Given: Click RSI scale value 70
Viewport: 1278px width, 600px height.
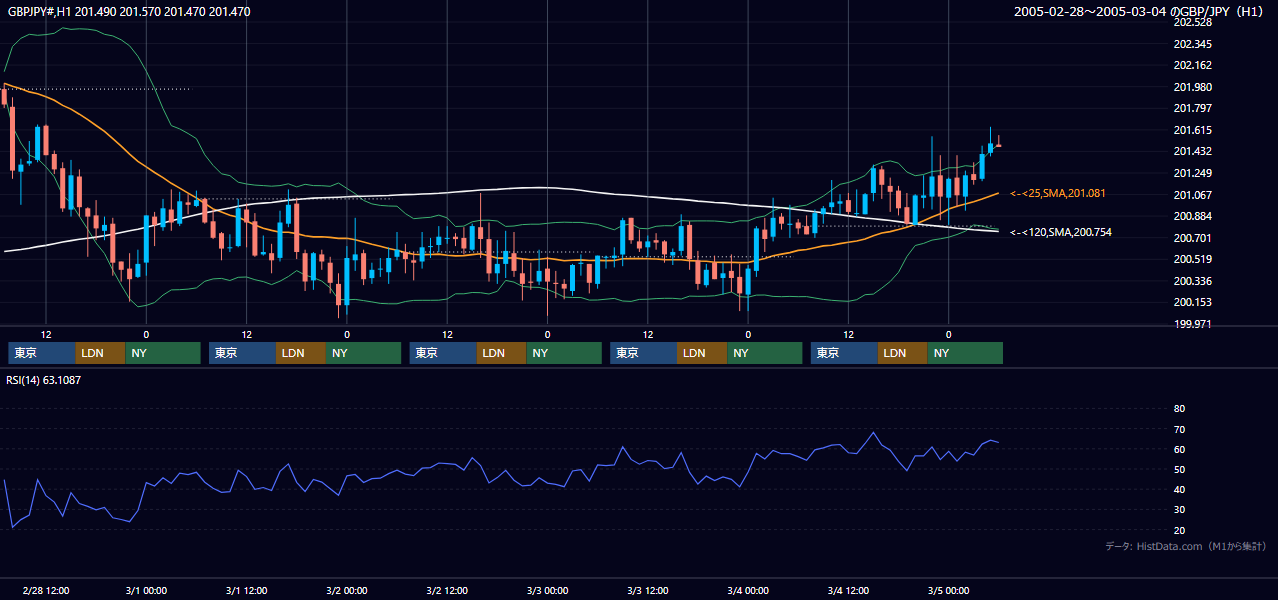Looking at the screenshot, I should pos(1179,429).
